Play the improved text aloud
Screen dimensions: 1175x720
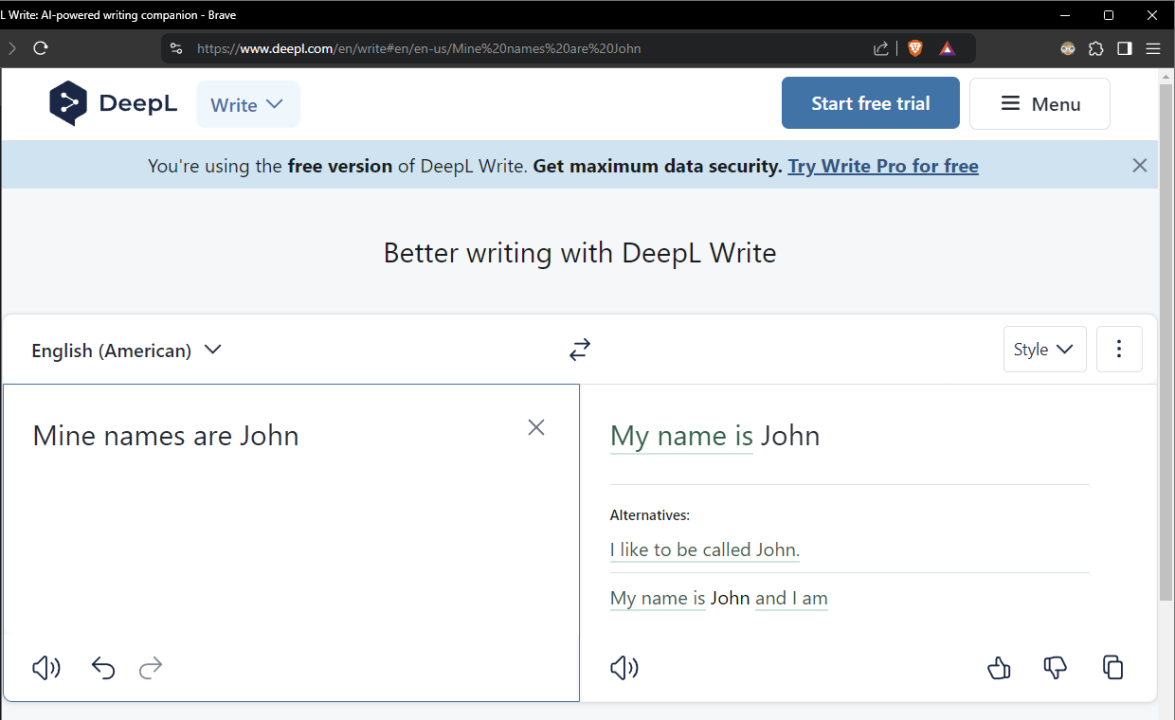click(624, 668)
